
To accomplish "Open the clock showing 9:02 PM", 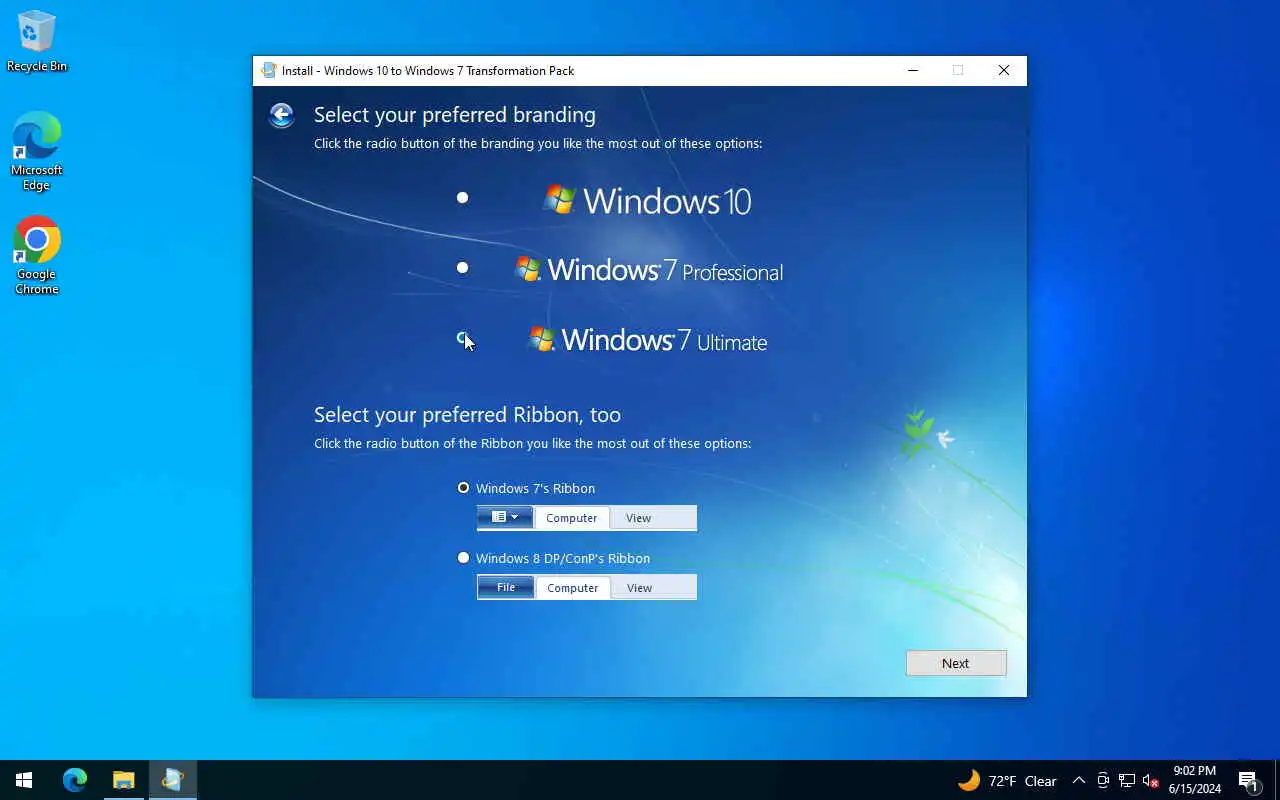I will click(x=1195, y=780).
